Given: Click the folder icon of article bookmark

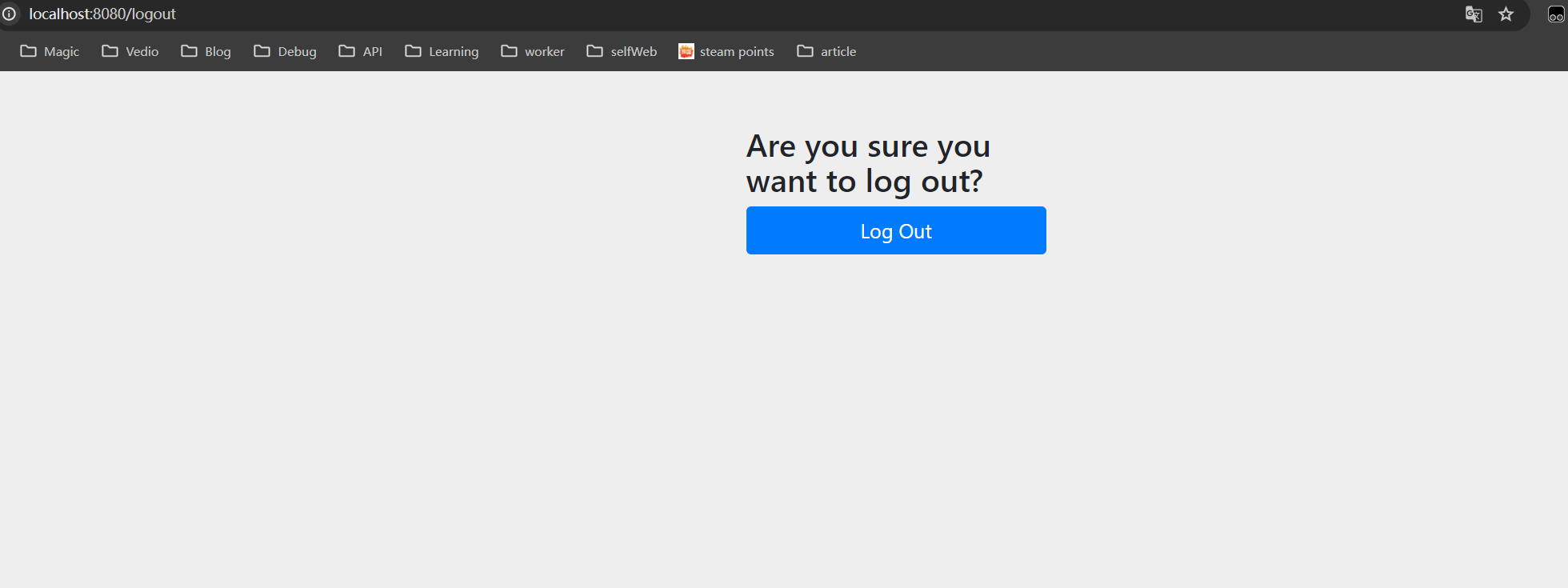Looking at the screenshot, I should 805,51.
